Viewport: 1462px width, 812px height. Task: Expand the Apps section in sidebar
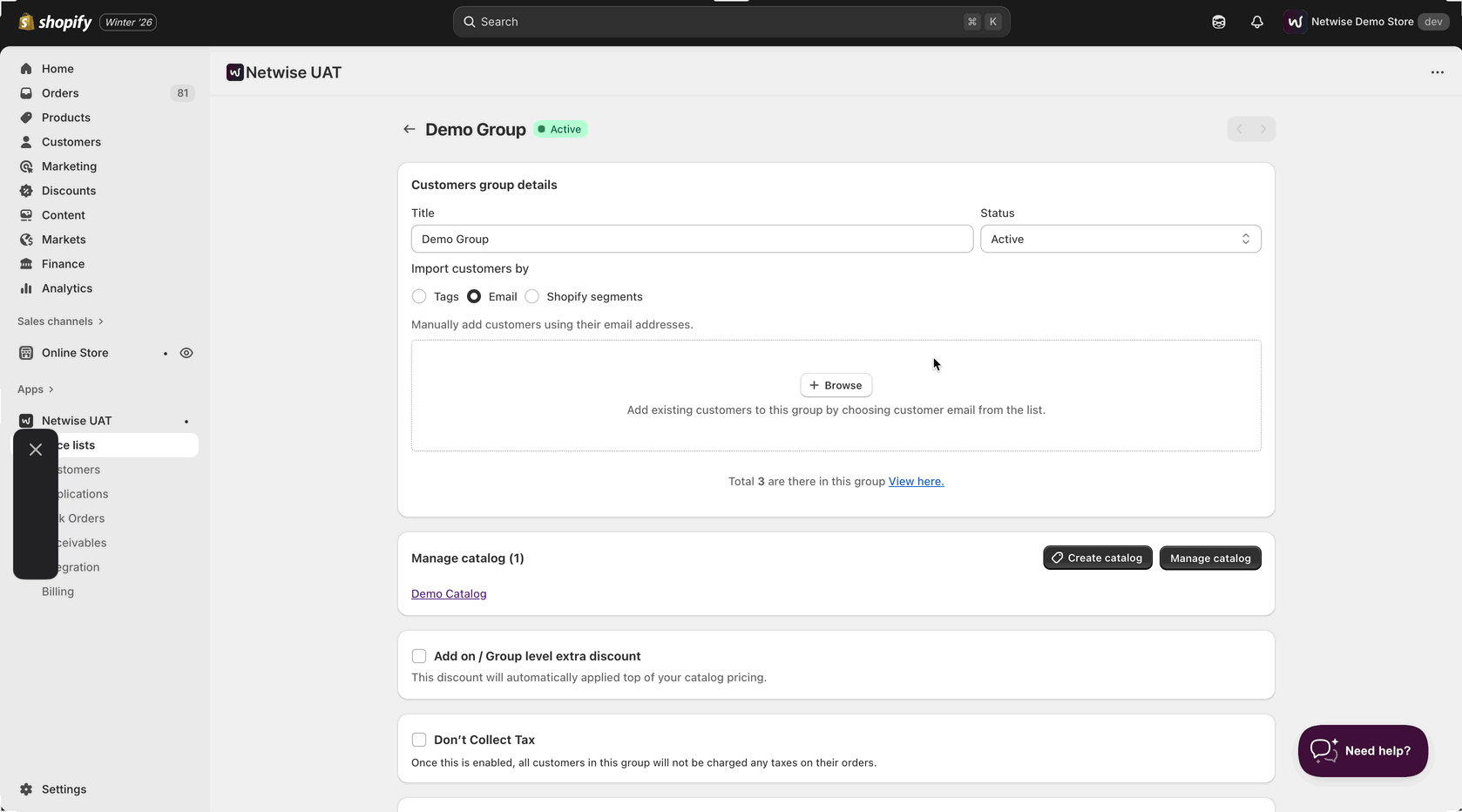[36, 389]
